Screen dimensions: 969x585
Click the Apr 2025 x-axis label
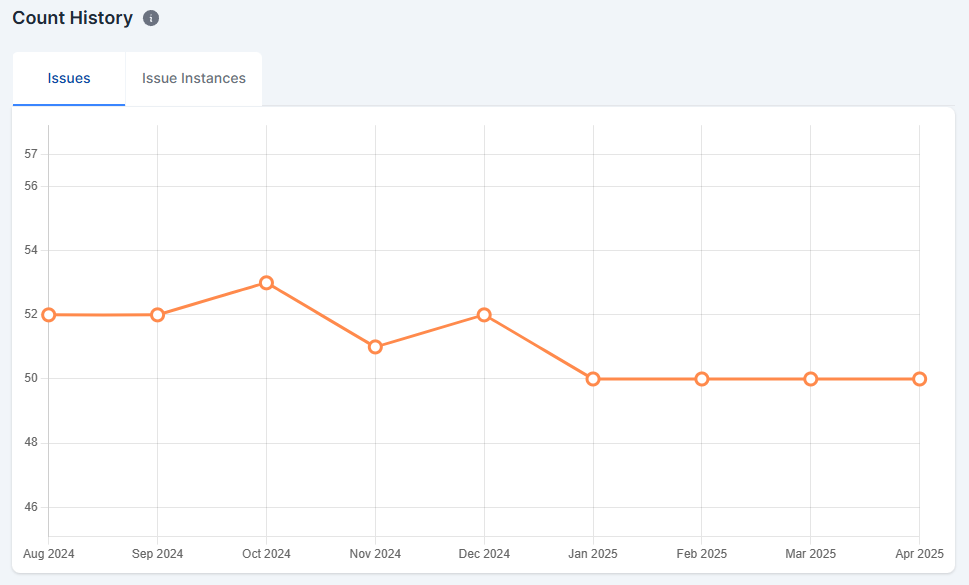tap(918, 554)
